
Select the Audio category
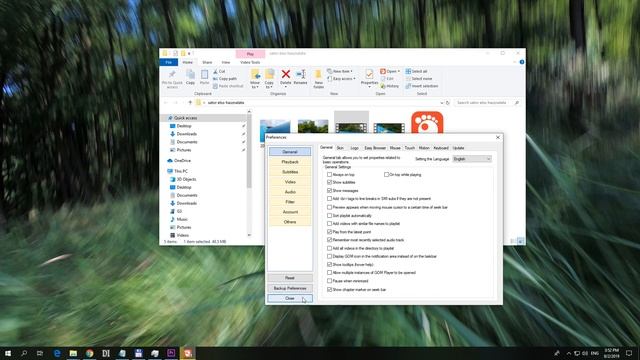click(290, 192)
